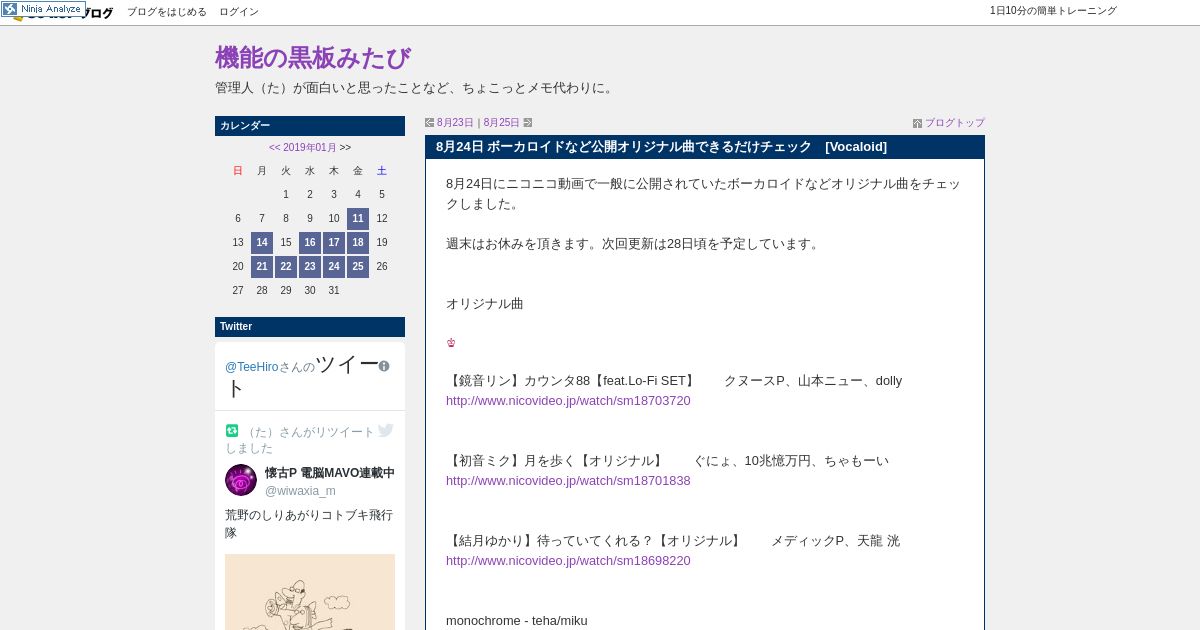The height and width of the screenshot is (630, 1200).
Task: Select calendar date 23
Action: click(310, 267)
